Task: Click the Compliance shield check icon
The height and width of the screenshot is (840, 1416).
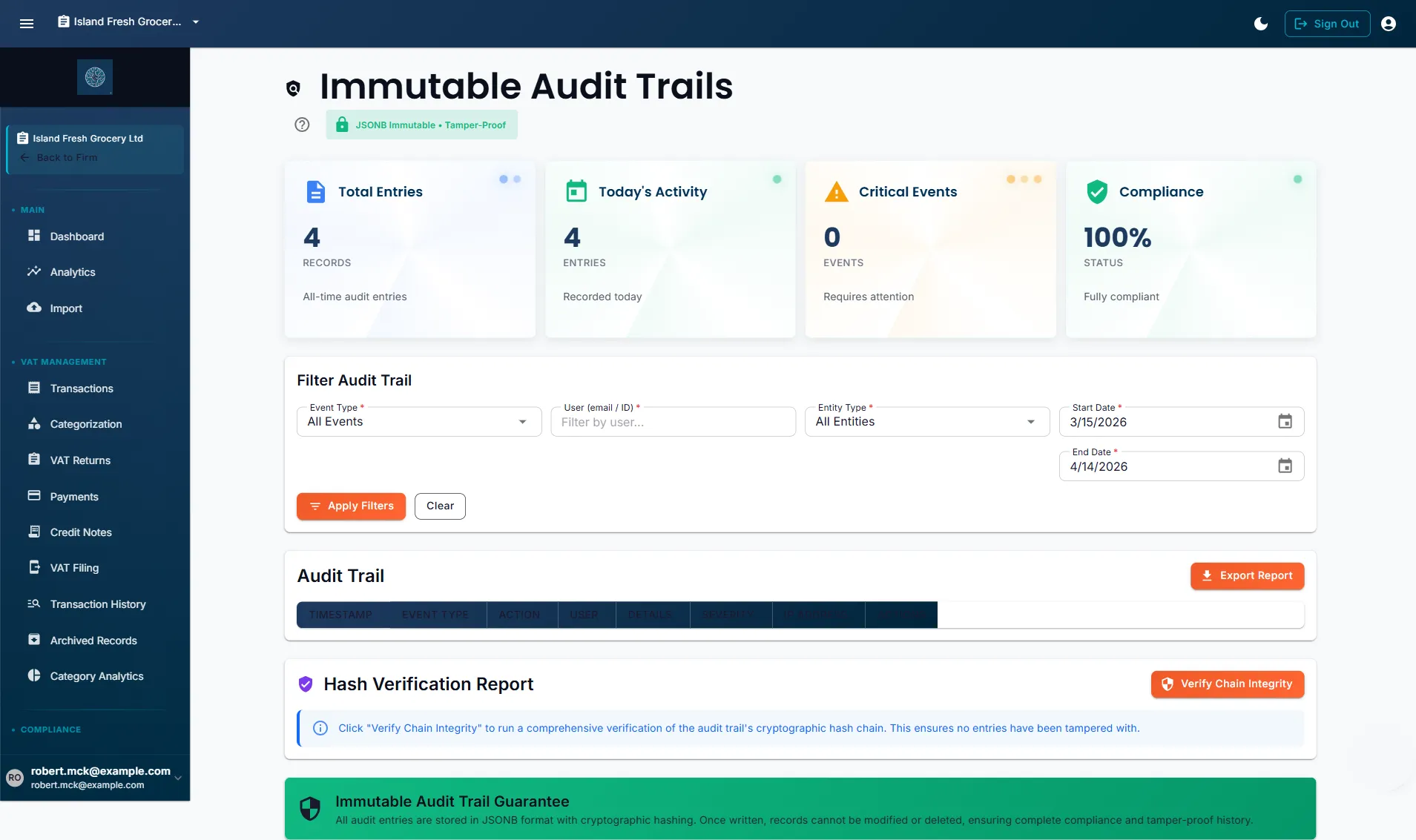Action: 1097,192
